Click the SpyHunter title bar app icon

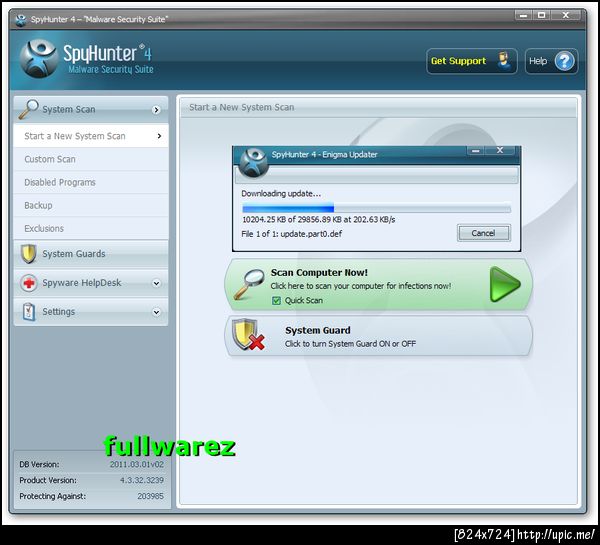click(x=21, y=20)
